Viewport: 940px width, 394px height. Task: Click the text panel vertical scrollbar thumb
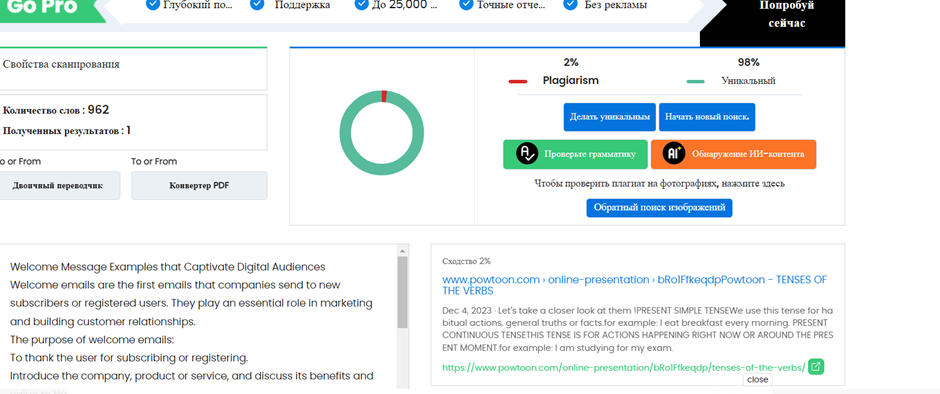(402, 293)
